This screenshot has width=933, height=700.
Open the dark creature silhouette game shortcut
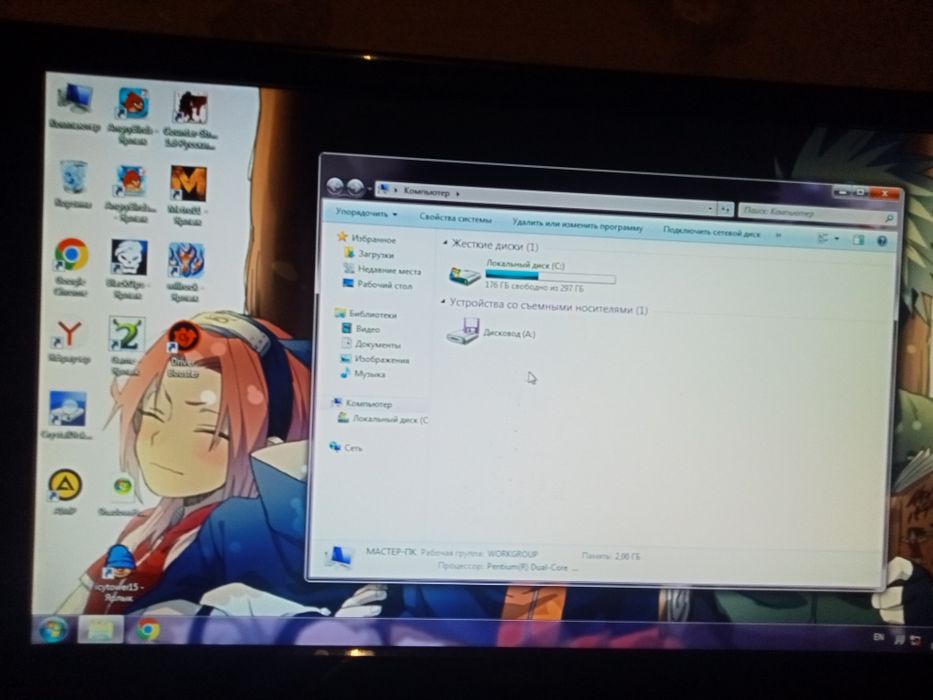[x=190, y=120]
